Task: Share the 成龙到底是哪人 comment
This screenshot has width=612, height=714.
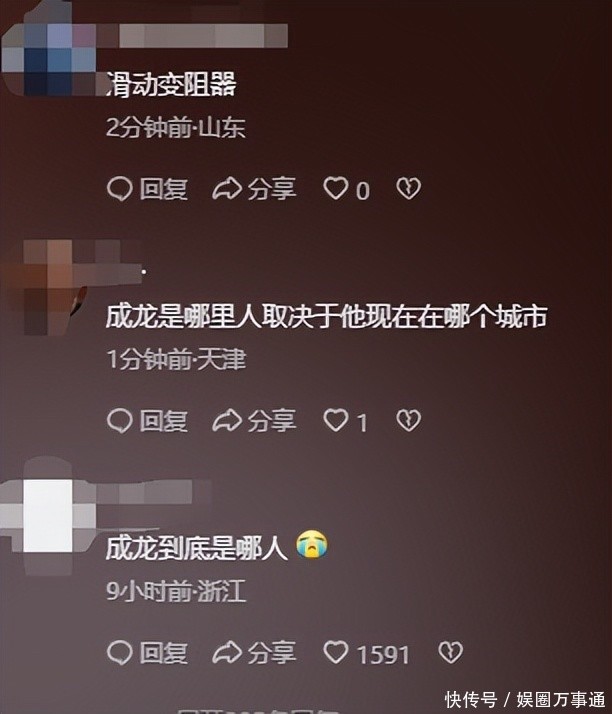Action: (x=227, y=653)
